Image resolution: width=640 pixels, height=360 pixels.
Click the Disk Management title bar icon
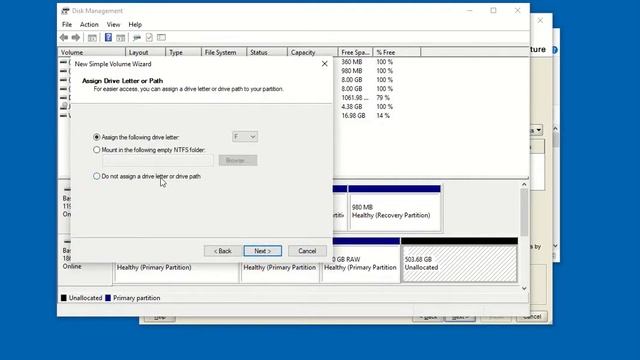click(65, 11)
